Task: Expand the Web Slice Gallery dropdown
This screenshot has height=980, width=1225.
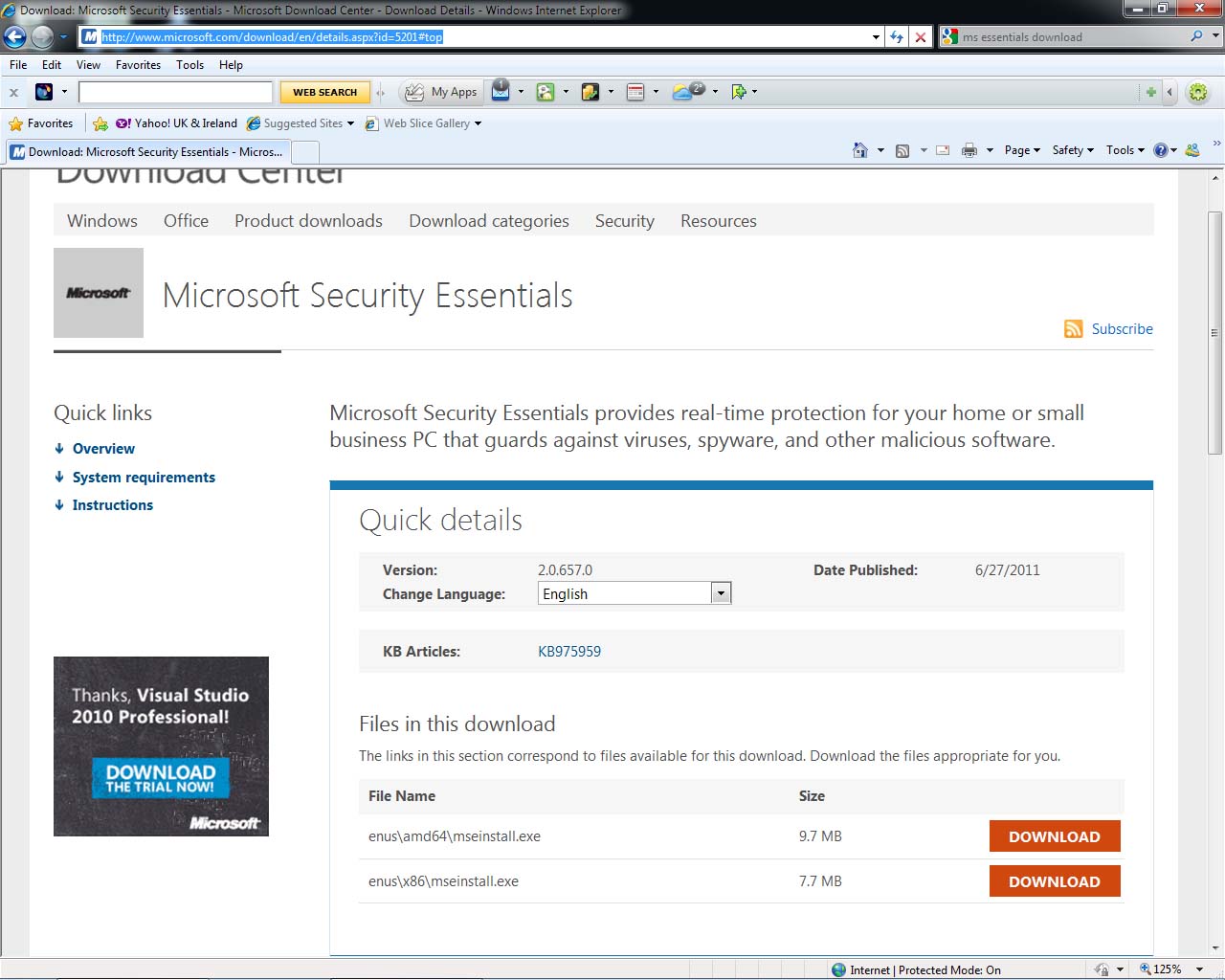Action: [478, 123]
